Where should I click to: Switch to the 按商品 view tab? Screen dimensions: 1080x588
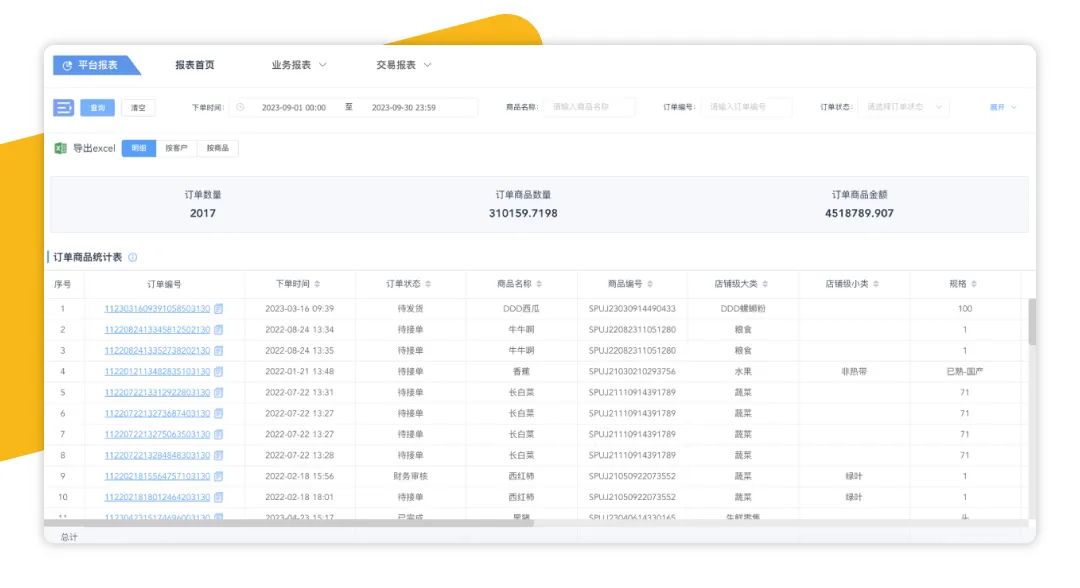(x=218, y=148)
